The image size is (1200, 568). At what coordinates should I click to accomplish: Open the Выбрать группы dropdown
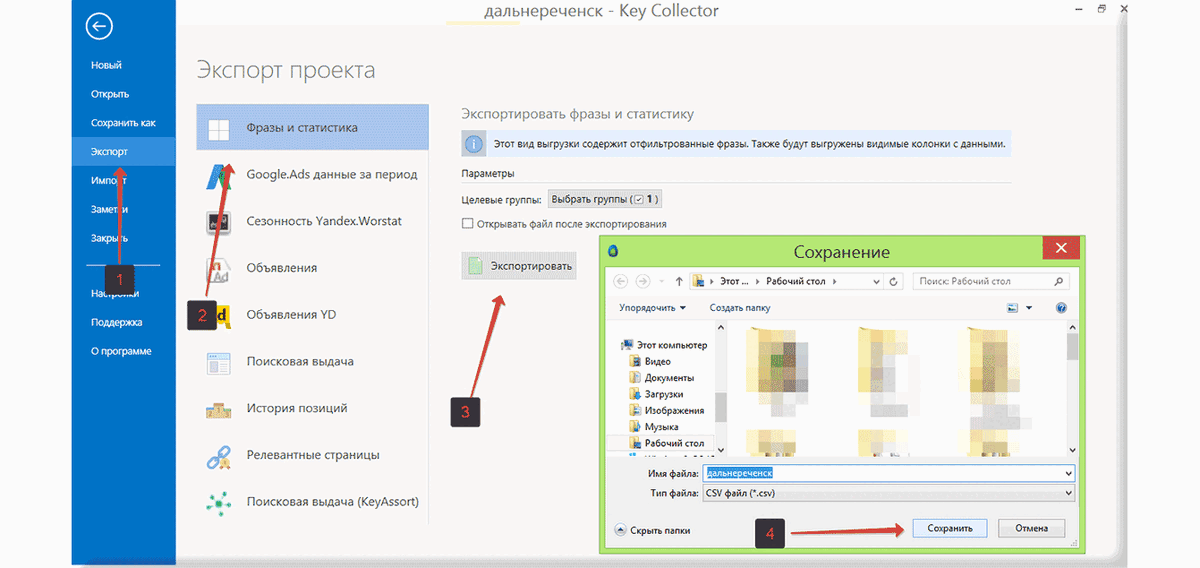coord(607,200)
